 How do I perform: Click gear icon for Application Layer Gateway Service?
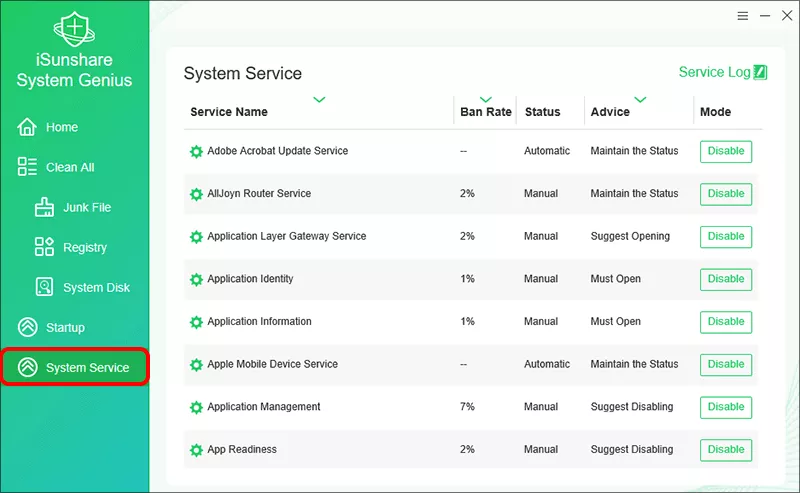(x=196, y=236)
